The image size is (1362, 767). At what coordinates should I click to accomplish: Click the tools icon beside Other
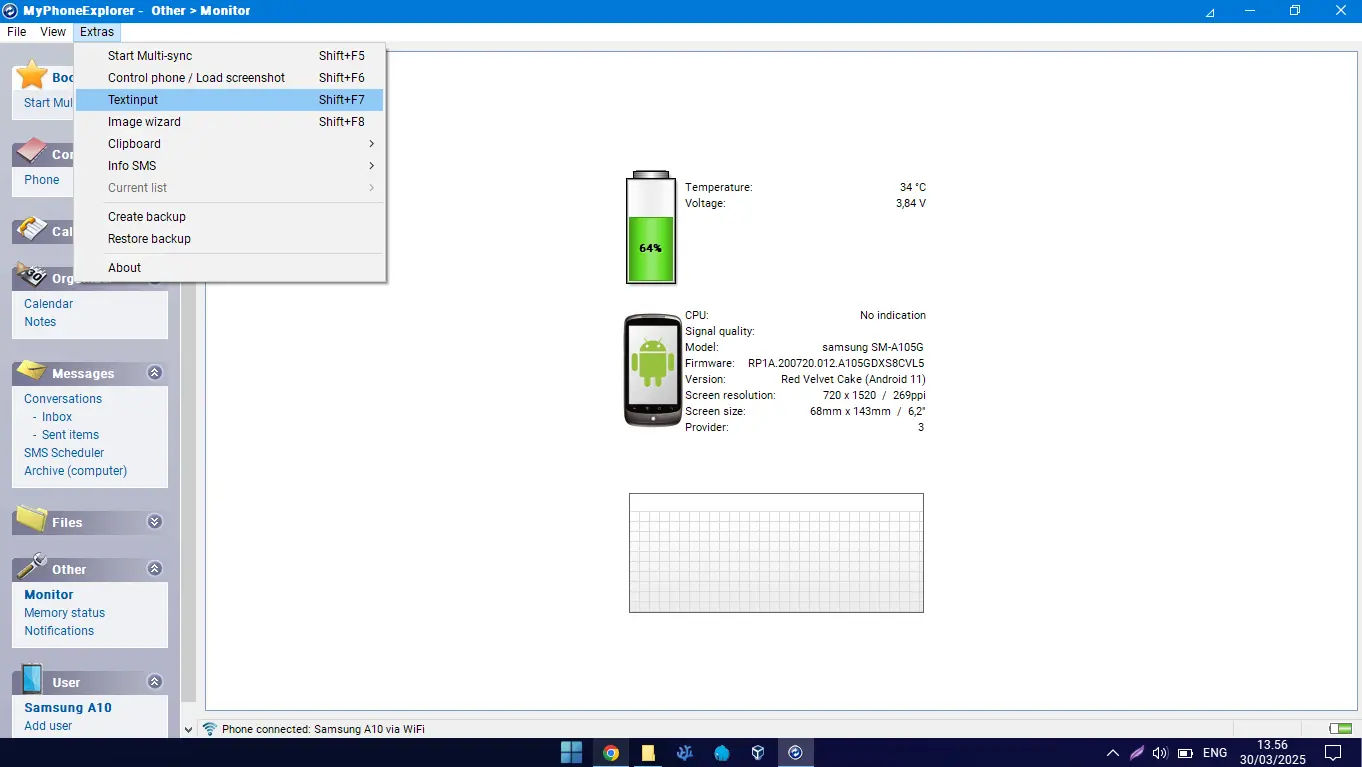pos(32,566)
